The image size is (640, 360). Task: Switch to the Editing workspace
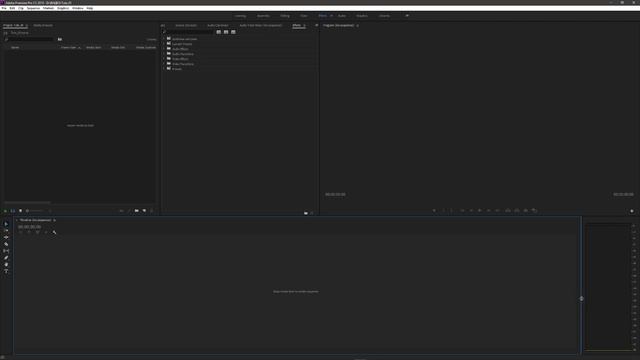(x=285, y=16)
